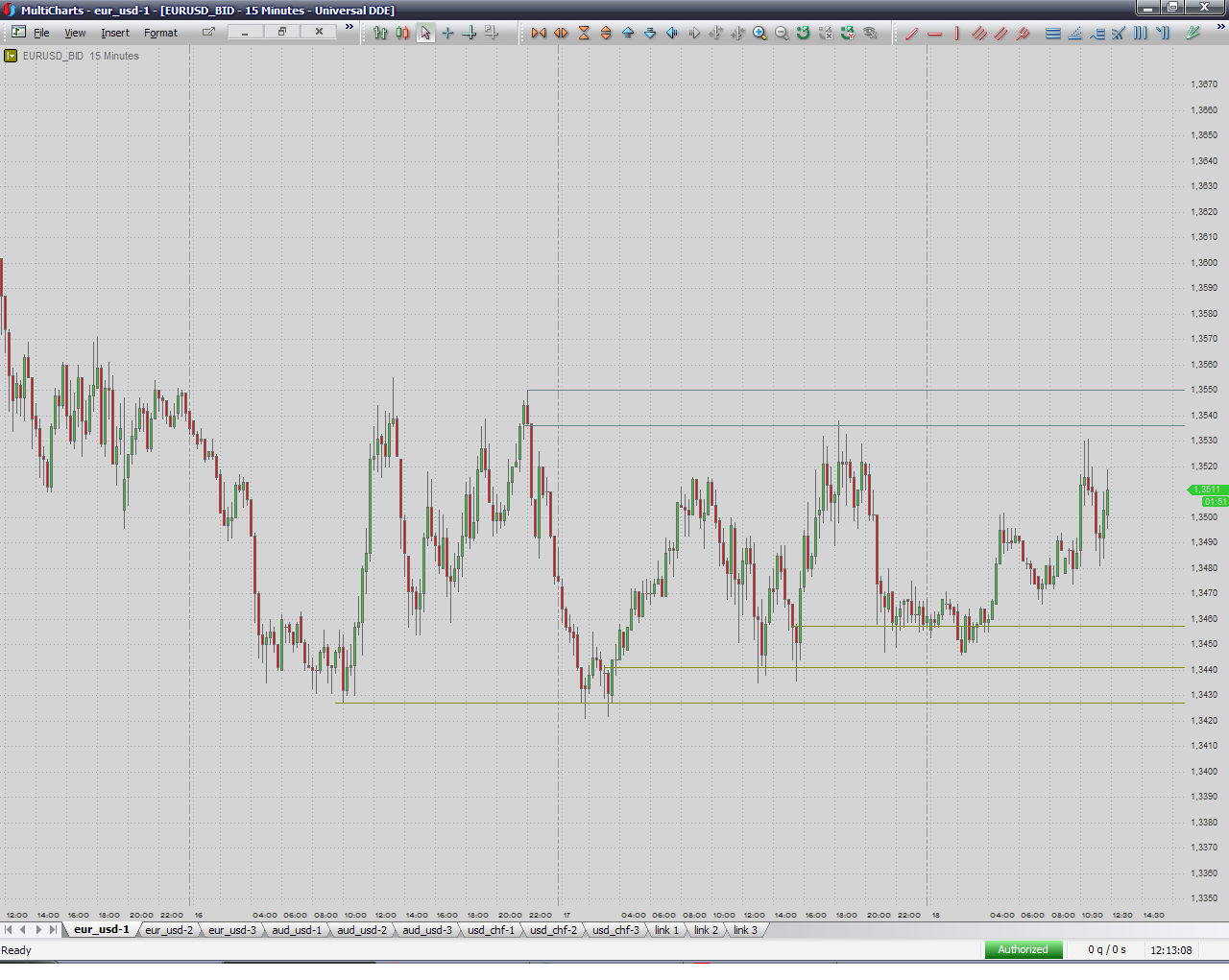Select the blue Fibonacci retracement lines tool
Image resolution: width=1229 pixels, height=980 pixels.
[x=1053, y=33]
